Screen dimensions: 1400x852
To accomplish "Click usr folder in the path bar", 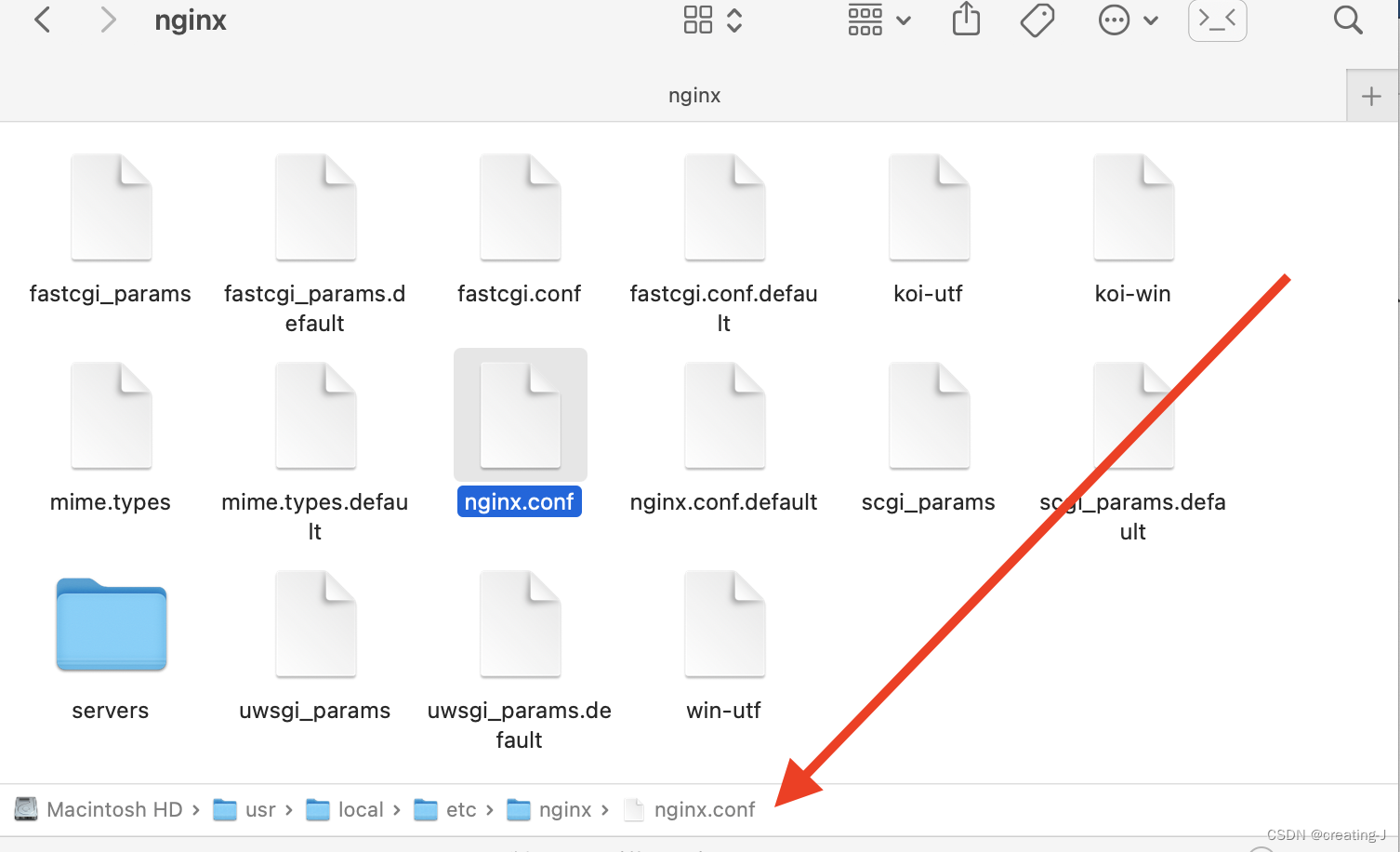I will click(x=245, y=809).
